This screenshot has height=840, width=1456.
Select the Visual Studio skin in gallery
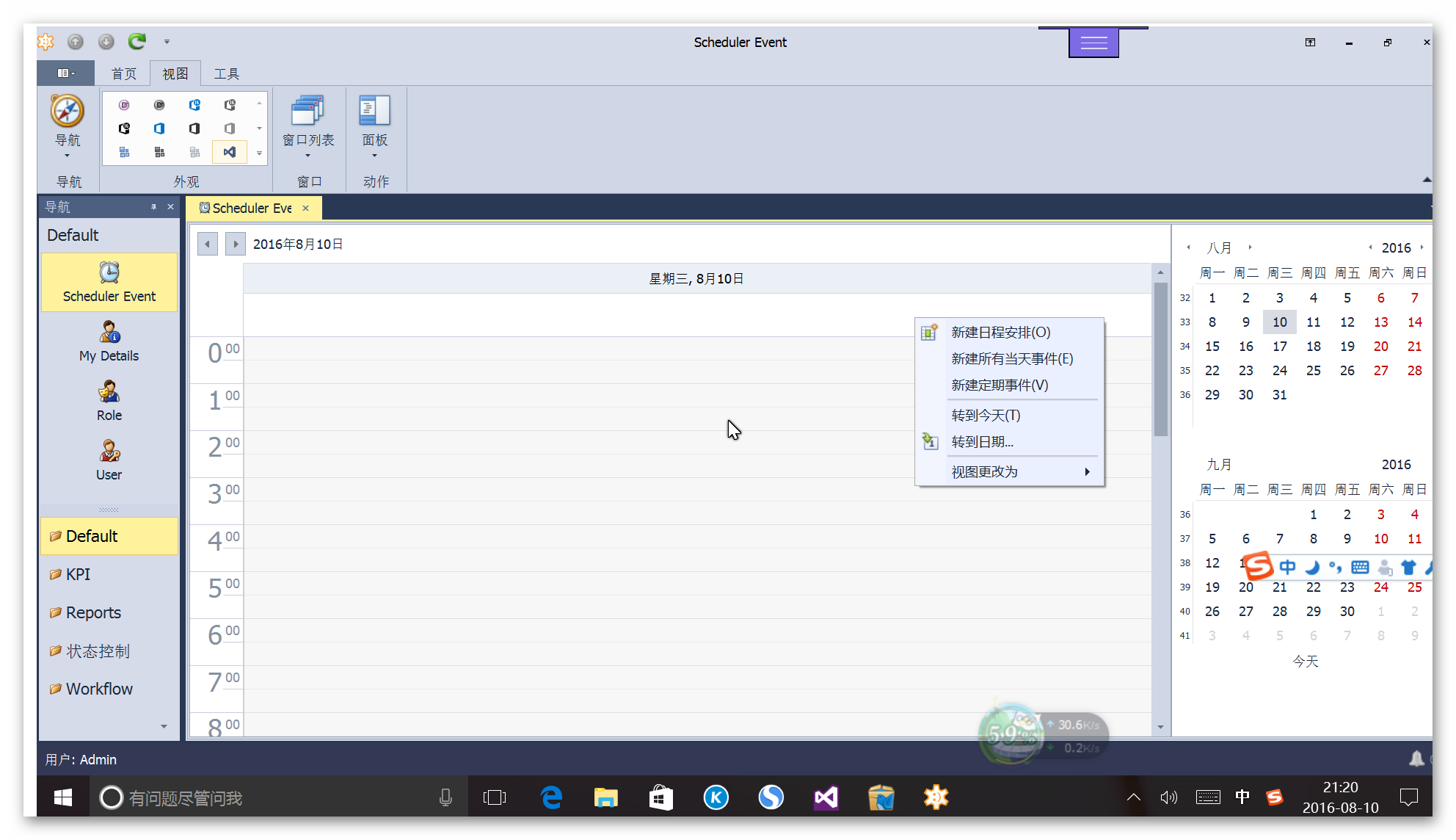(230, 152)
